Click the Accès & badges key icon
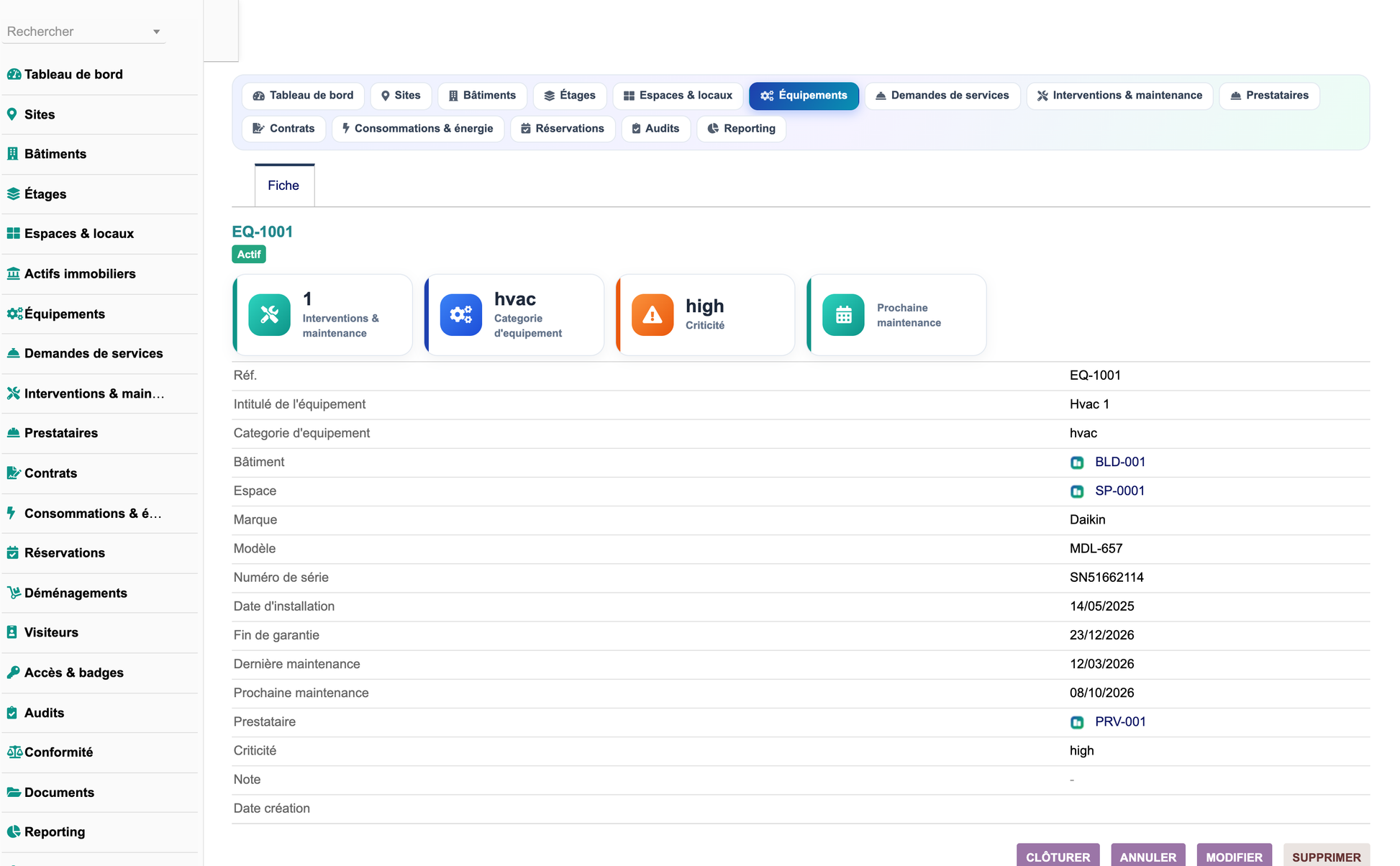Viewport: 1400px width, 866px height. pyautogui.click(x=13, y=673)
